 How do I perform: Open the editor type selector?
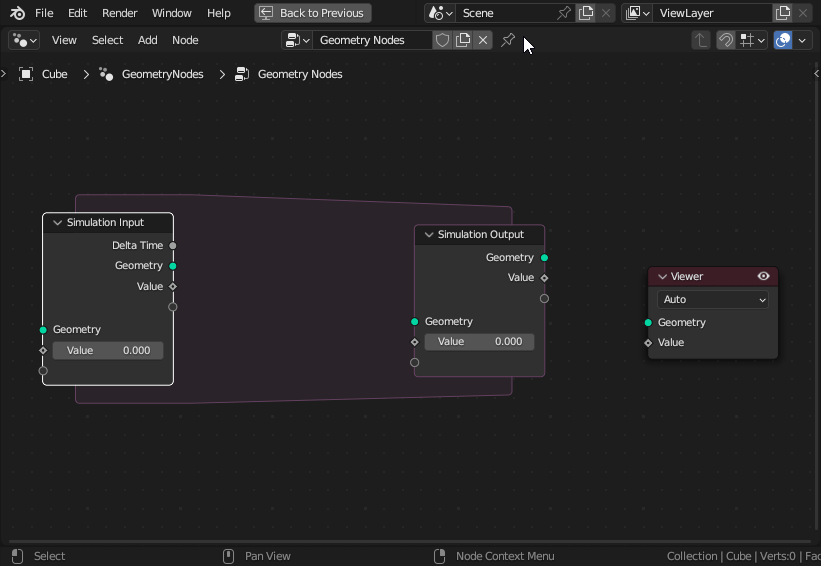coord(24,40)
